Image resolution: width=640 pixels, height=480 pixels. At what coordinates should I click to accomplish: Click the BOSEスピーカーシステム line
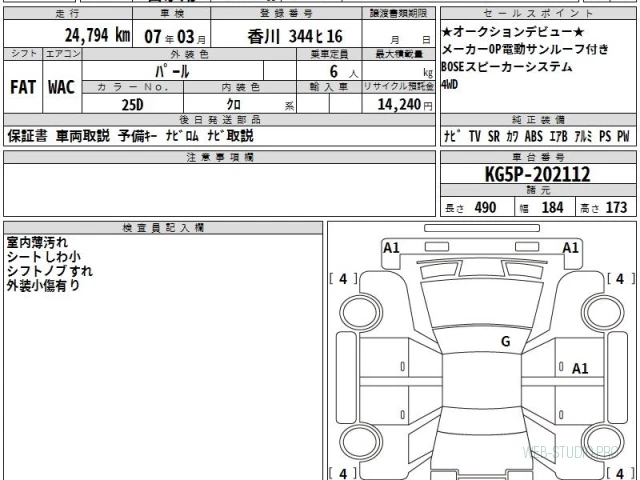tap(507, 67)
